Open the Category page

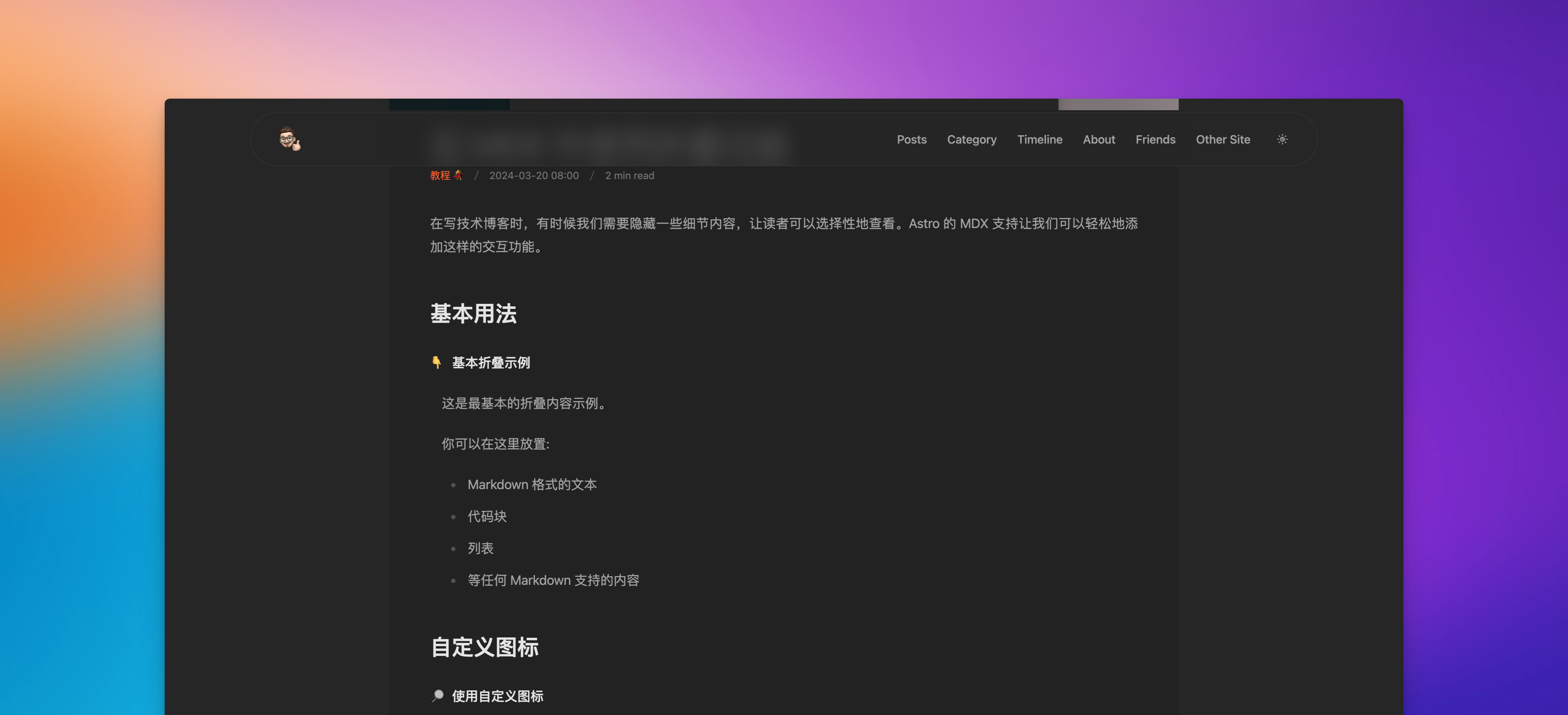click(x=971, y=139)
